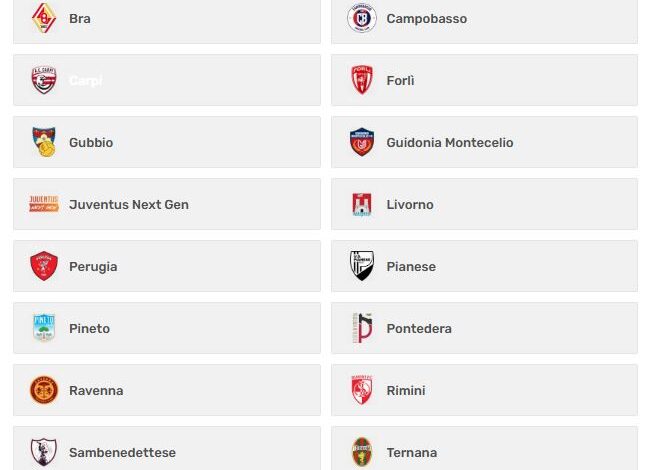Click the Pontedera team name

(419, 328)
